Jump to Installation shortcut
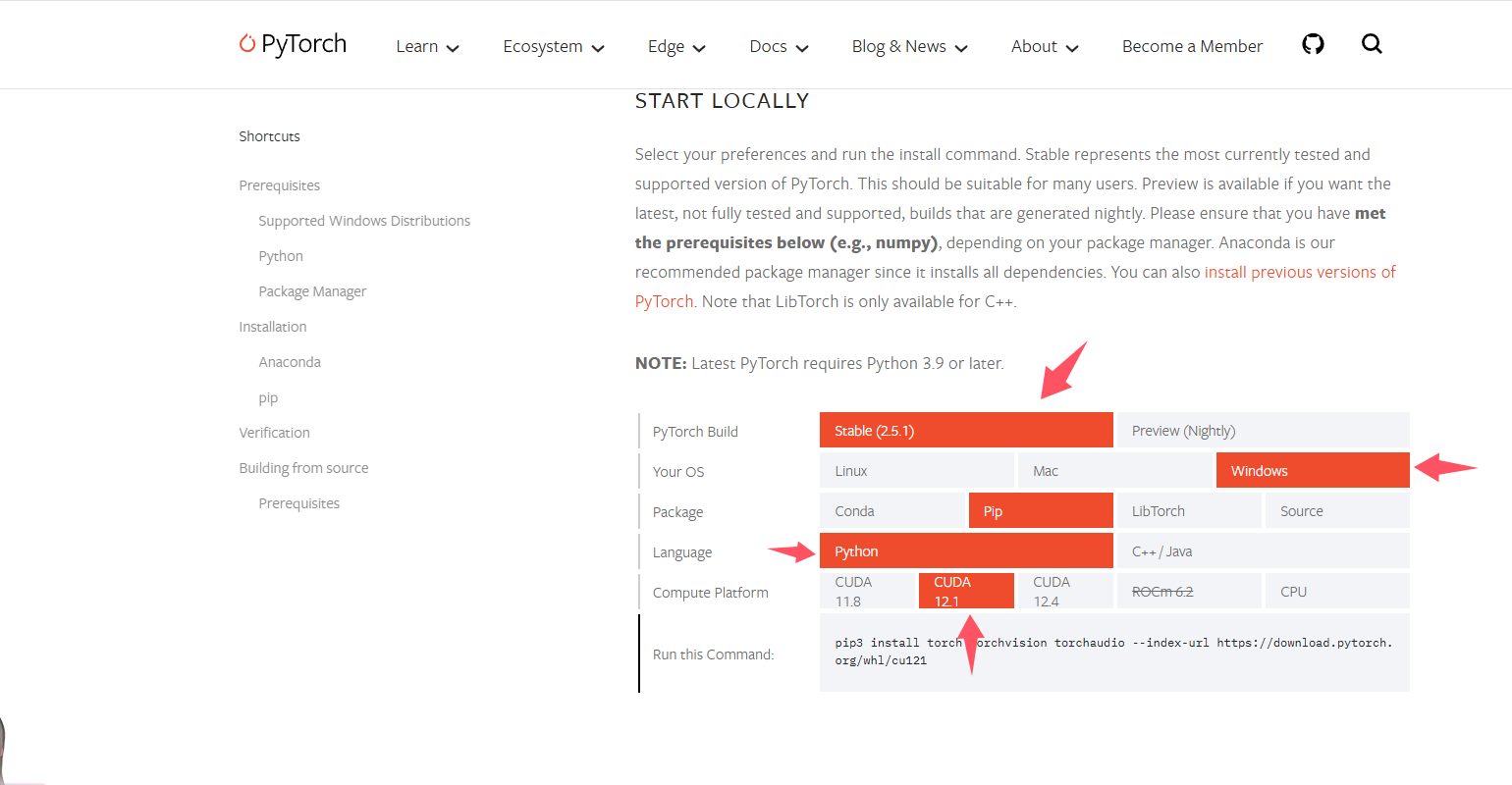 click(x=273, y=327)
